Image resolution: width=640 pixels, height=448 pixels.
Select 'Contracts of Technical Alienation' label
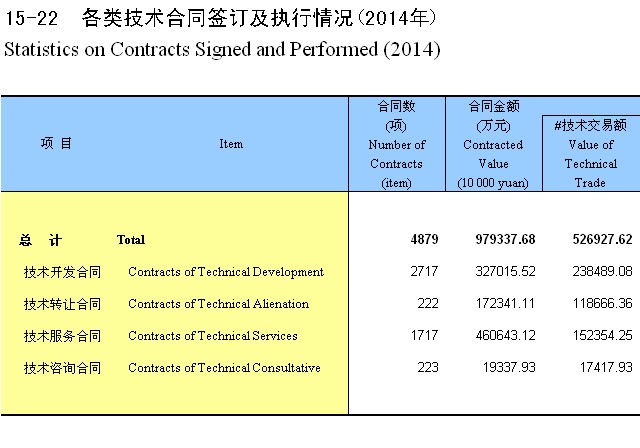tap(218, 304)
